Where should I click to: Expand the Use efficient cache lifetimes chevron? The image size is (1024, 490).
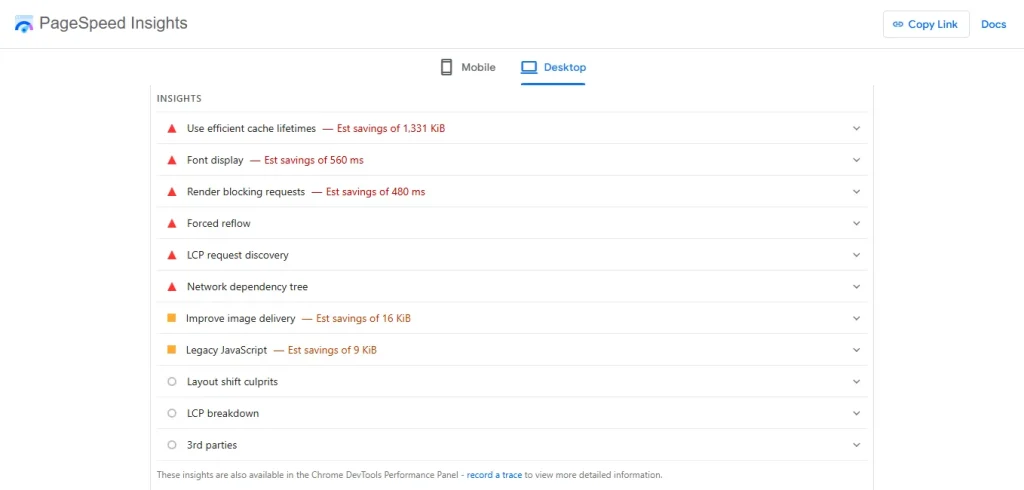tap(856, 128)
